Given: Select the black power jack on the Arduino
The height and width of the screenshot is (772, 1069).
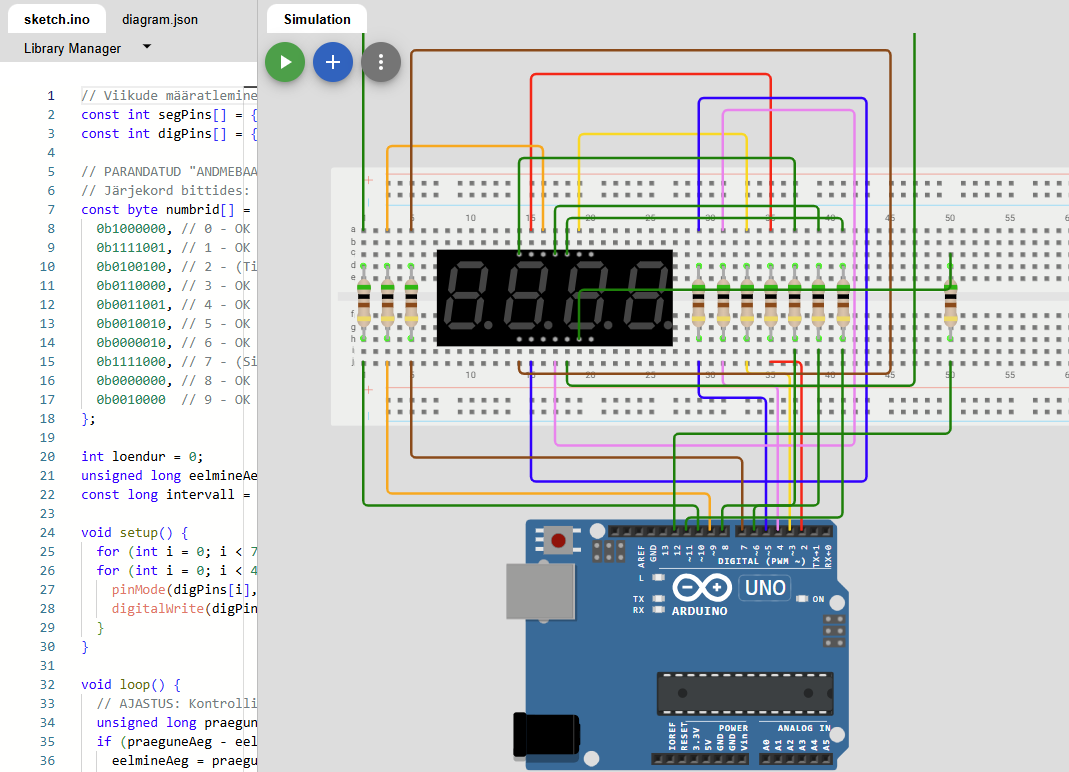Looking at the screenshot, I should point(546,735).
